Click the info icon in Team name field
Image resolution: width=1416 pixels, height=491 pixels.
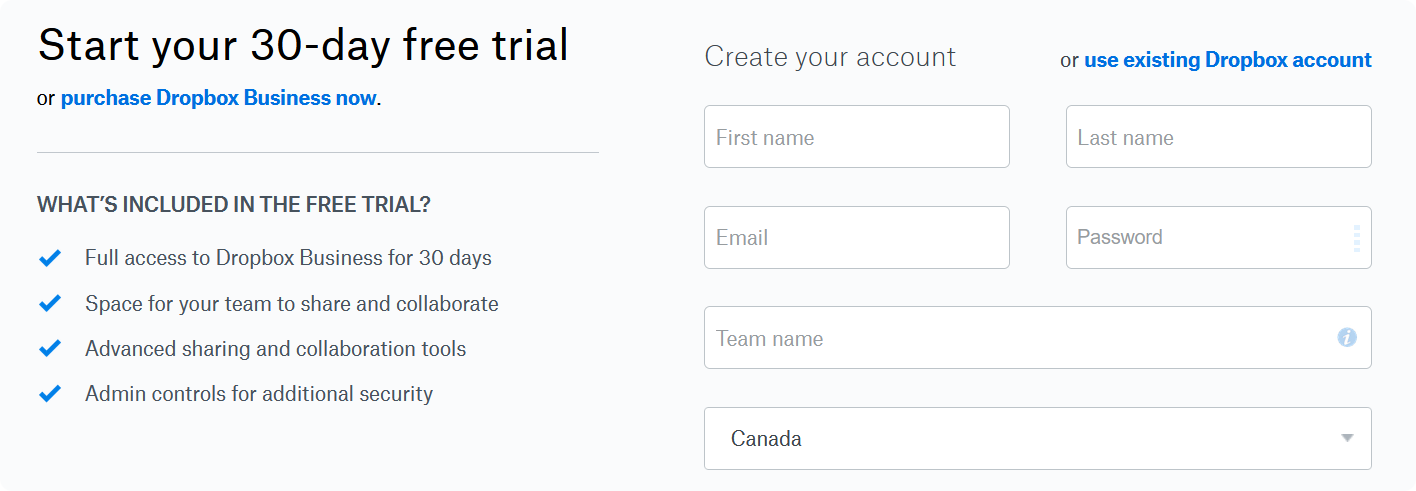1347,338
